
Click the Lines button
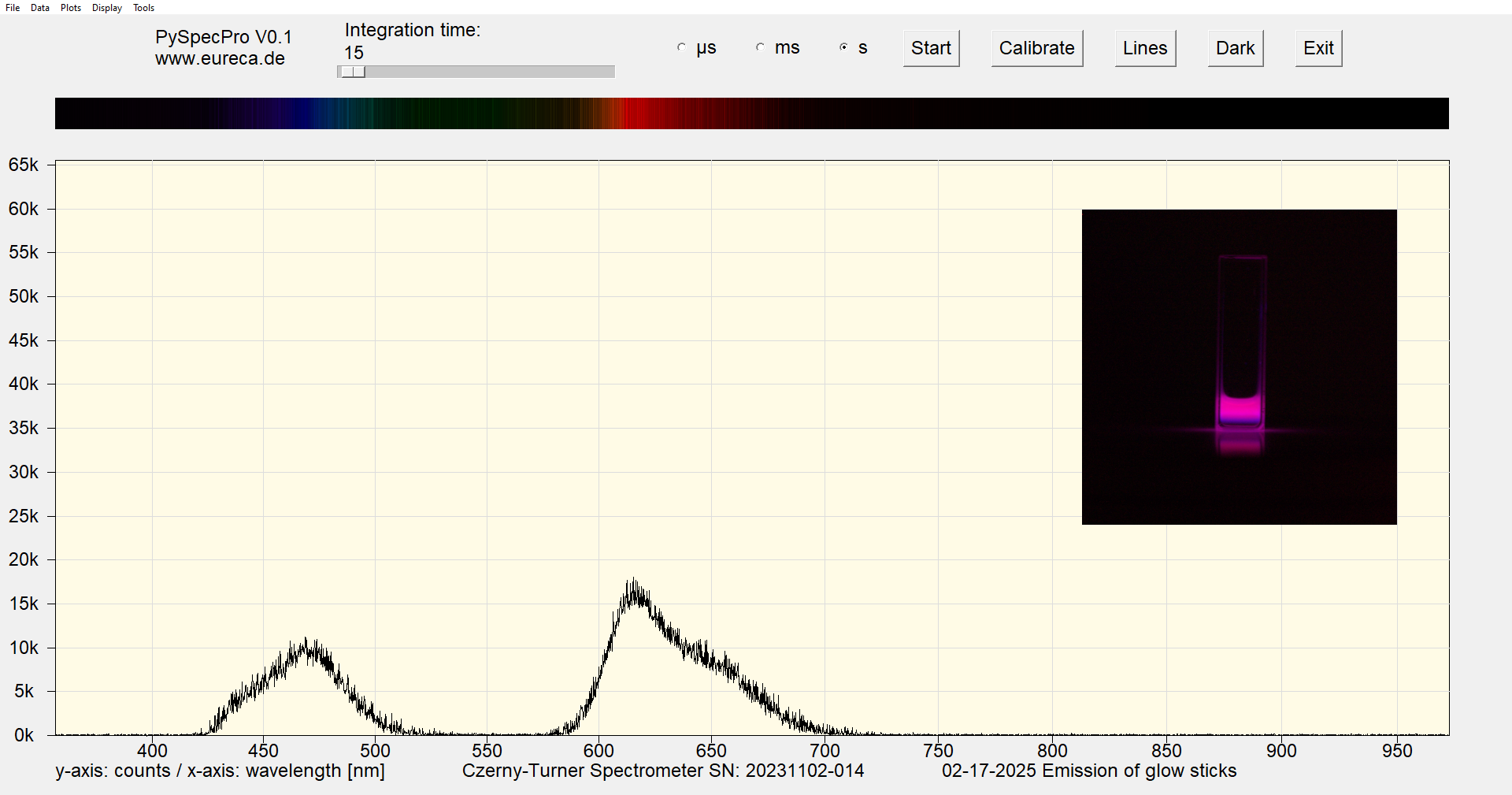point(1145,48)
